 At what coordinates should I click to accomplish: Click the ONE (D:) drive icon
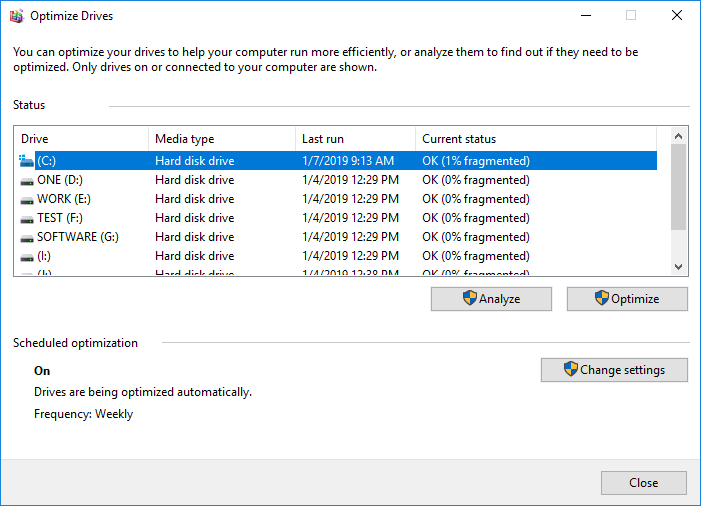click(x=27, y=180)
